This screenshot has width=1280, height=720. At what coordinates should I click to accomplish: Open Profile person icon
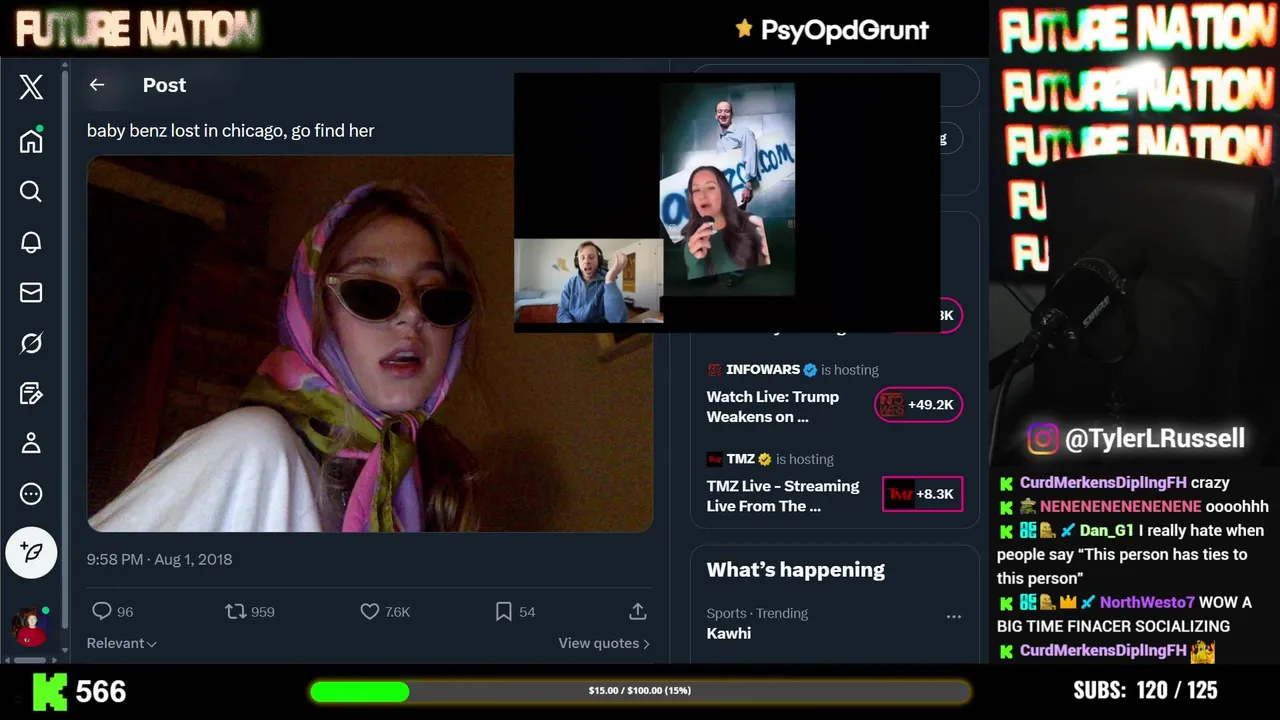(x=31, y=443)
